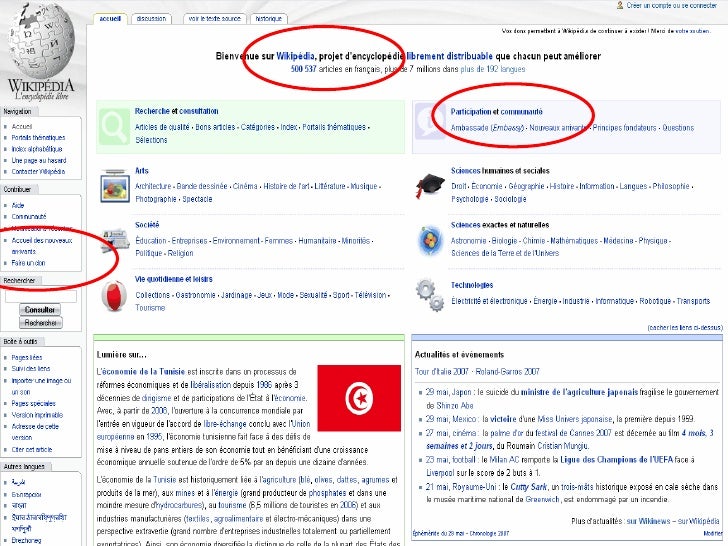728x546 pixels.
Task: Click the speech bubble Participation icon
Action: (430, 121)
